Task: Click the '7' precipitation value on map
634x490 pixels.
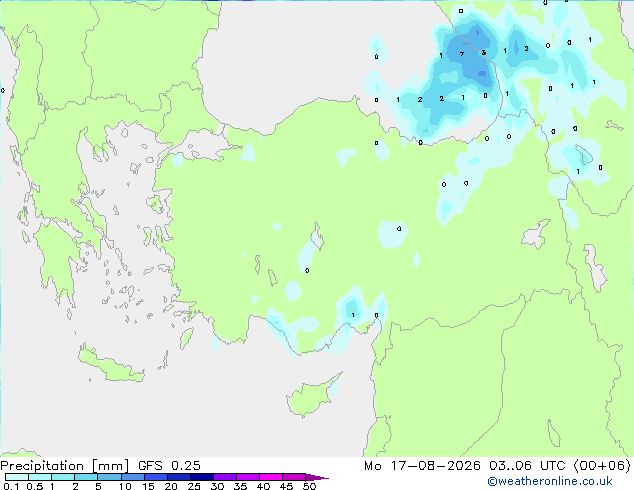Action: pos(462,54)
